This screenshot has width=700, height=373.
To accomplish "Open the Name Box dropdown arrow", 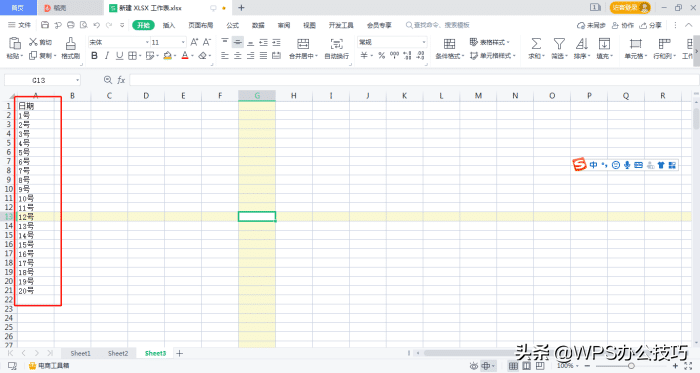I will pyautogui.click(x=77, y=80).
